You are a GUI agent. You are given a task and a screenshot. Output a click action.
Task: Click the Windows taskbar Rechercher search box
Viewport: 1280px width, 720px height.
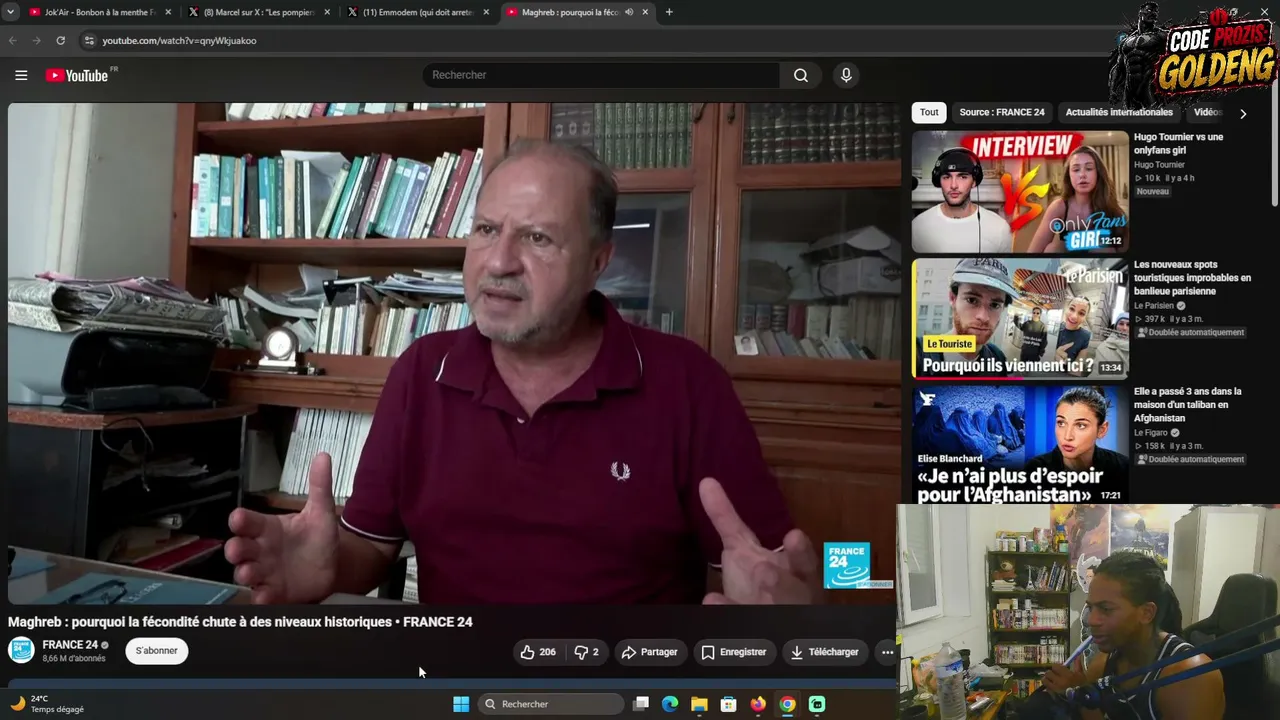pyautogui.click(x=551, y=704)
